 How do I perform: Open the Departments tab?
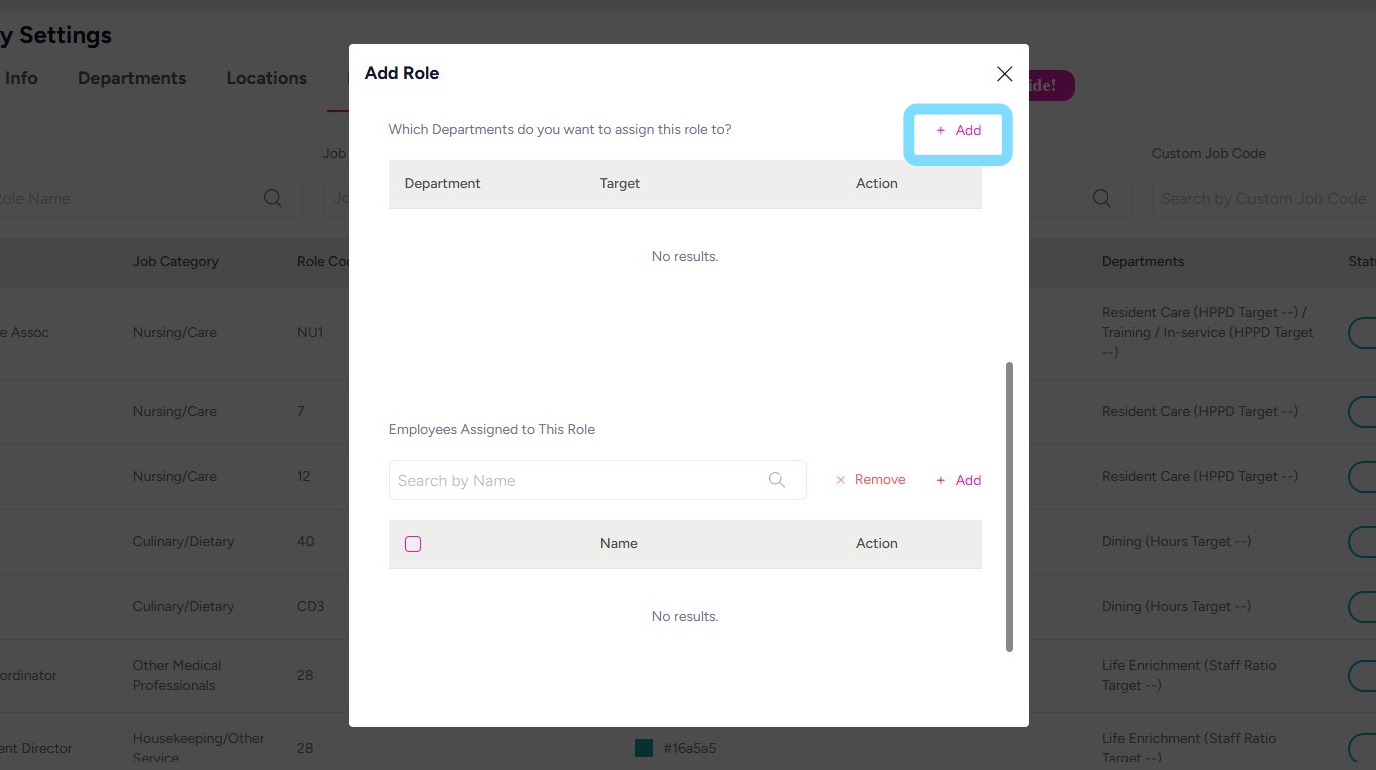[132, 78]
